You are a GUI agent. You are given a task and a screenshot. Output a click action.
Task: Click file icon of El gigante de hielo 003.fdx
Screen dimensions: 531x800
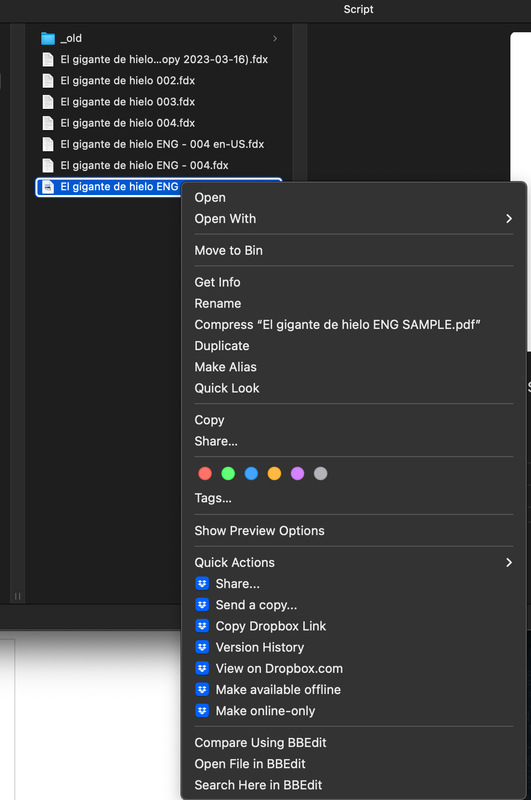tap(48, 102)
